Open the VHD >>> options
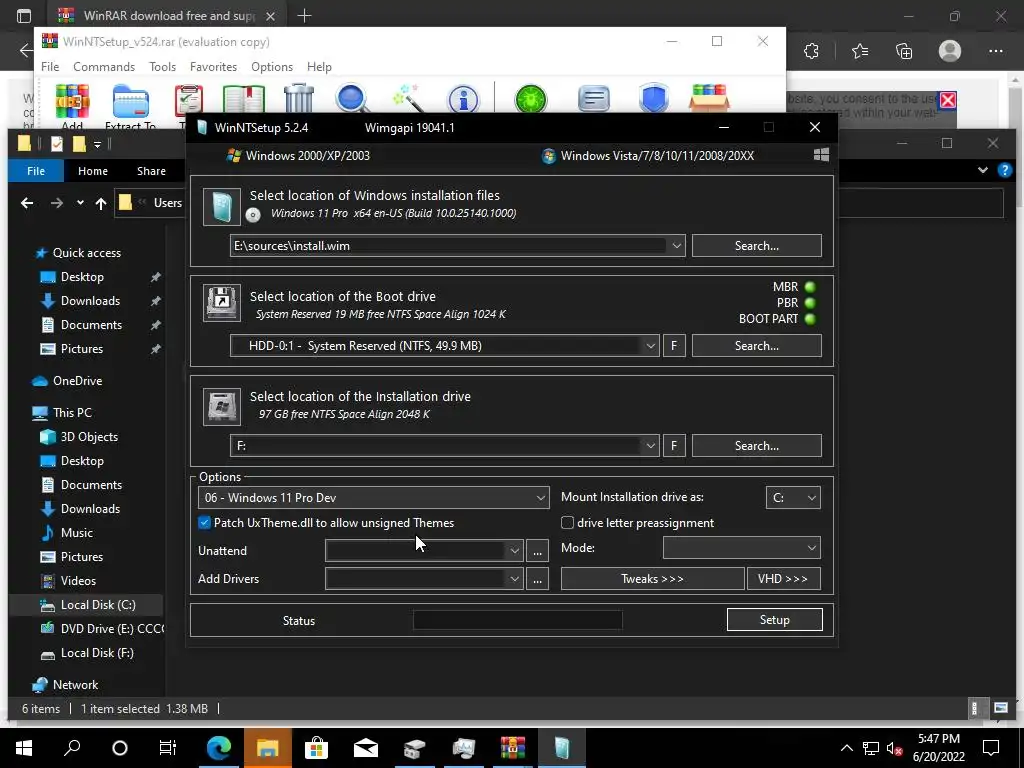Screen dimensions: 1024x768 pos(784,579)
